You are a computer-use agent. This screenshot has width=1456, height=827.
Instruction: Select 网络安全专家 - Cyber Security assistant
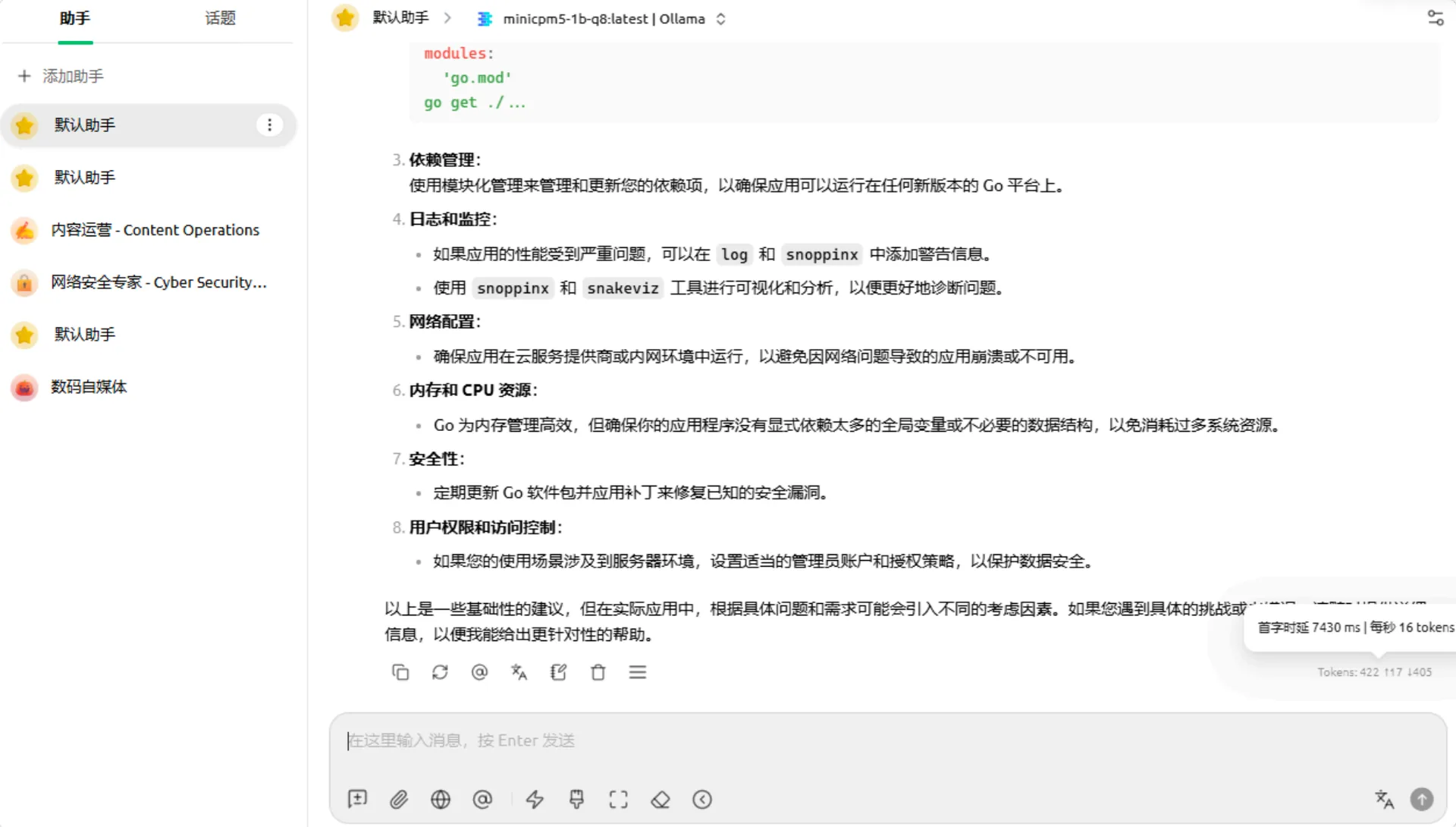coord(149,282)
